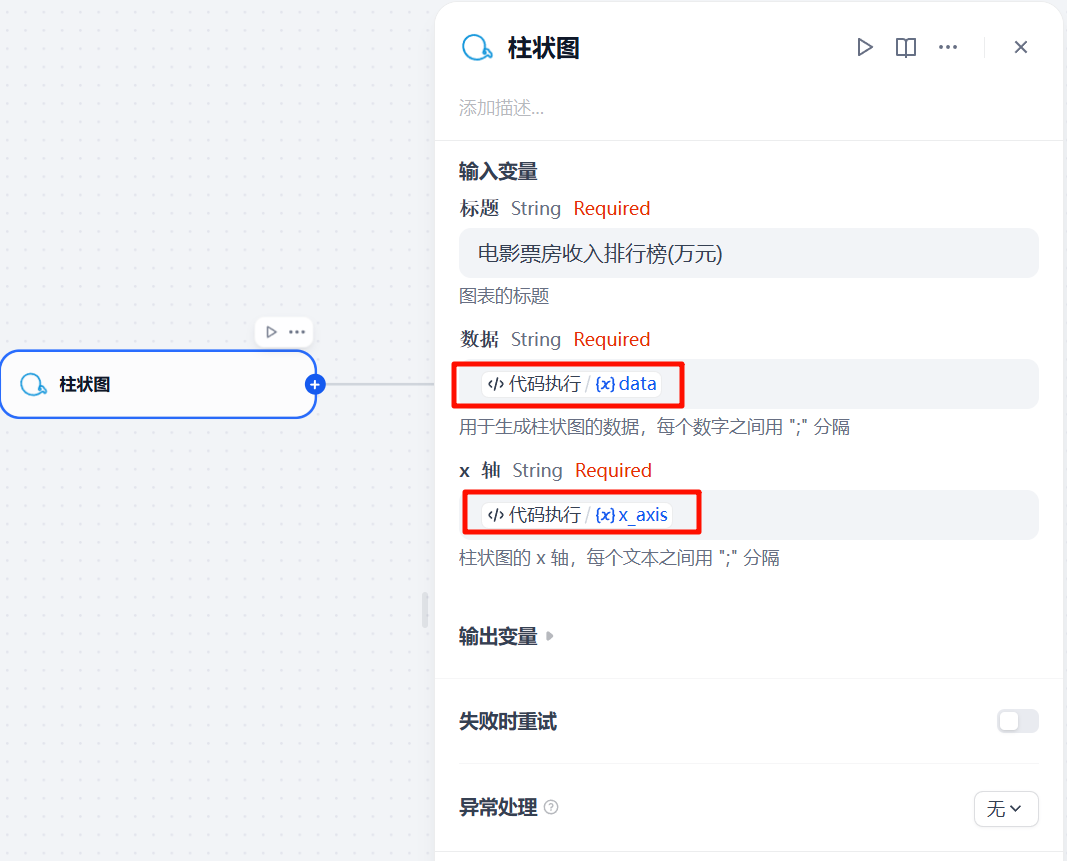Open the help book icon in panel header
Screen dimensions: 1067x861
(x=906, y=48)
